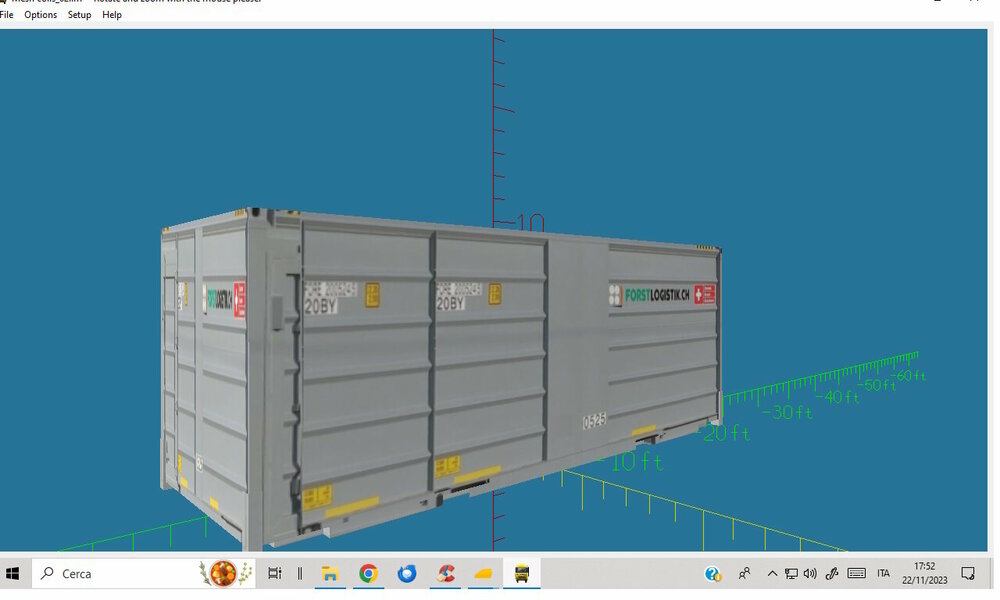1000x600 pixels.
Task: Open the Help menu
Action: 112,15
